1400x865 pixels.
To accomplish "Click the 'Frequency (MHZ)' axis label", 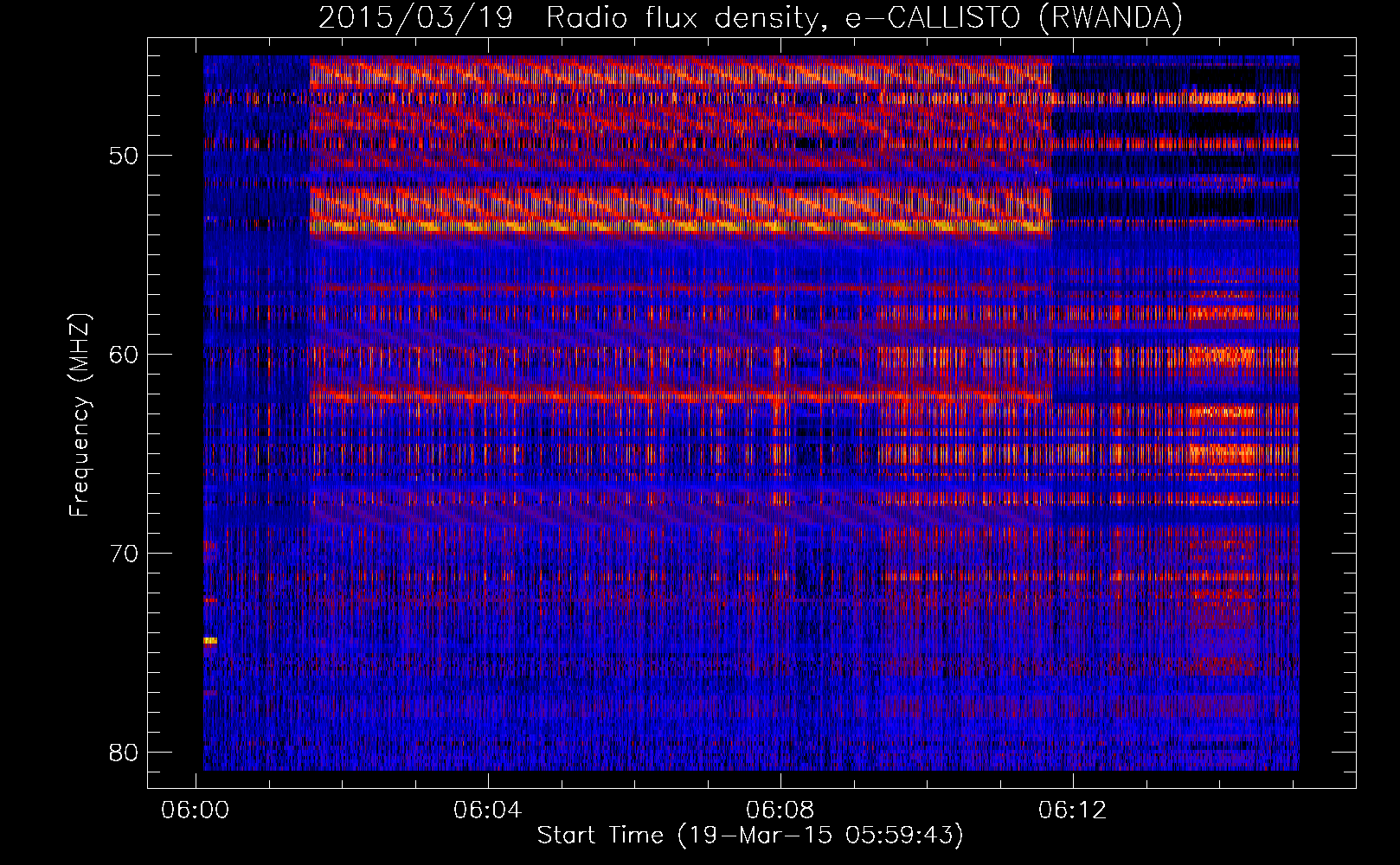I will tap(80, 415).
